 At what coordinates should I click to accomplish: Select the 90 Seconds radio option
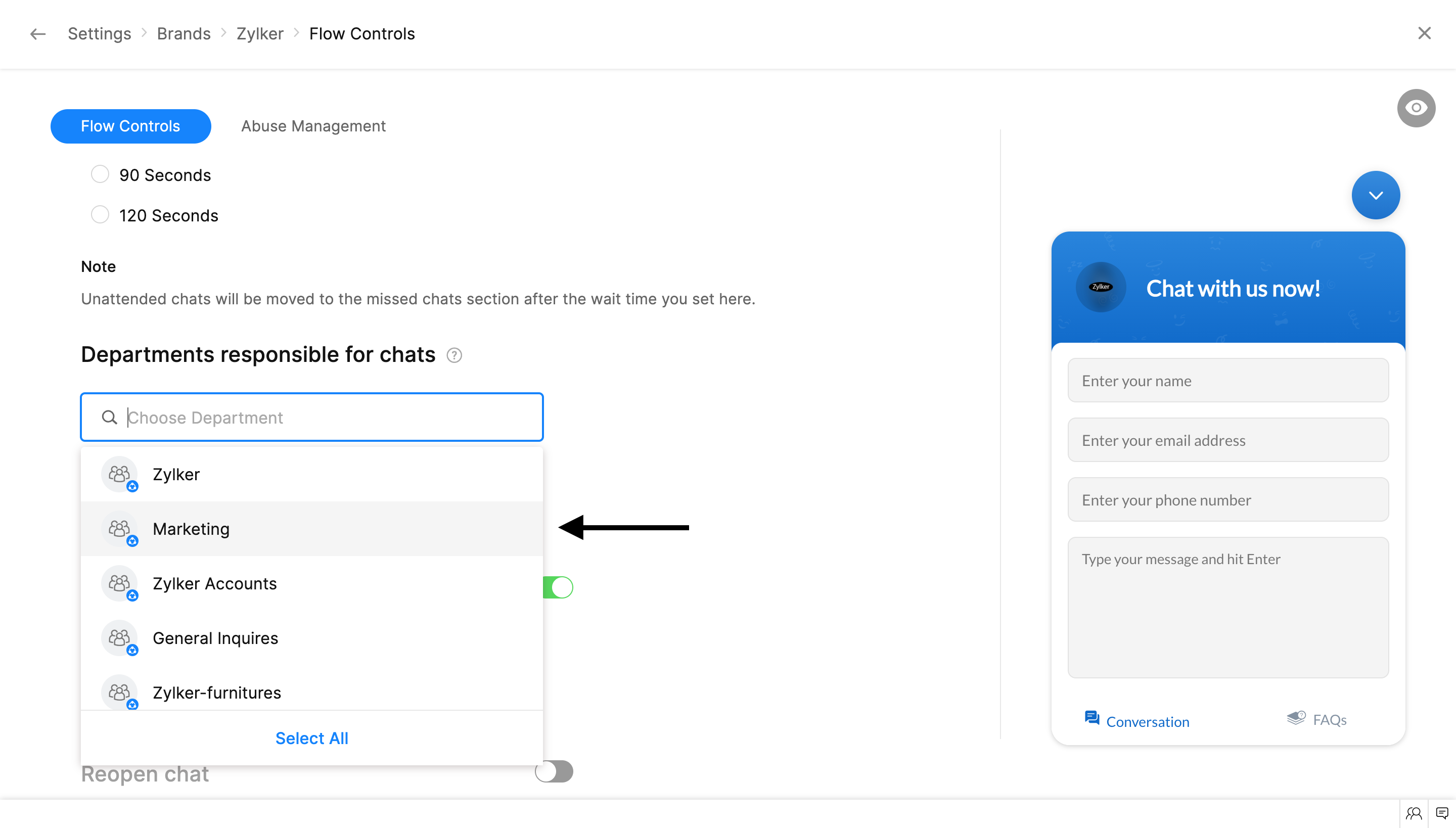pyautogui.click(x=100, y=174)
